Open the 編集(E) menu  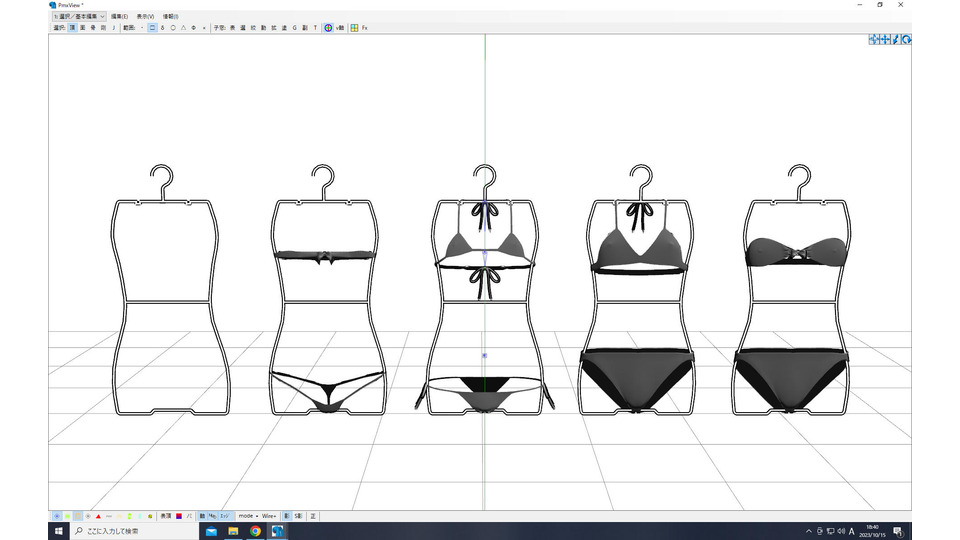pos(119,17)
